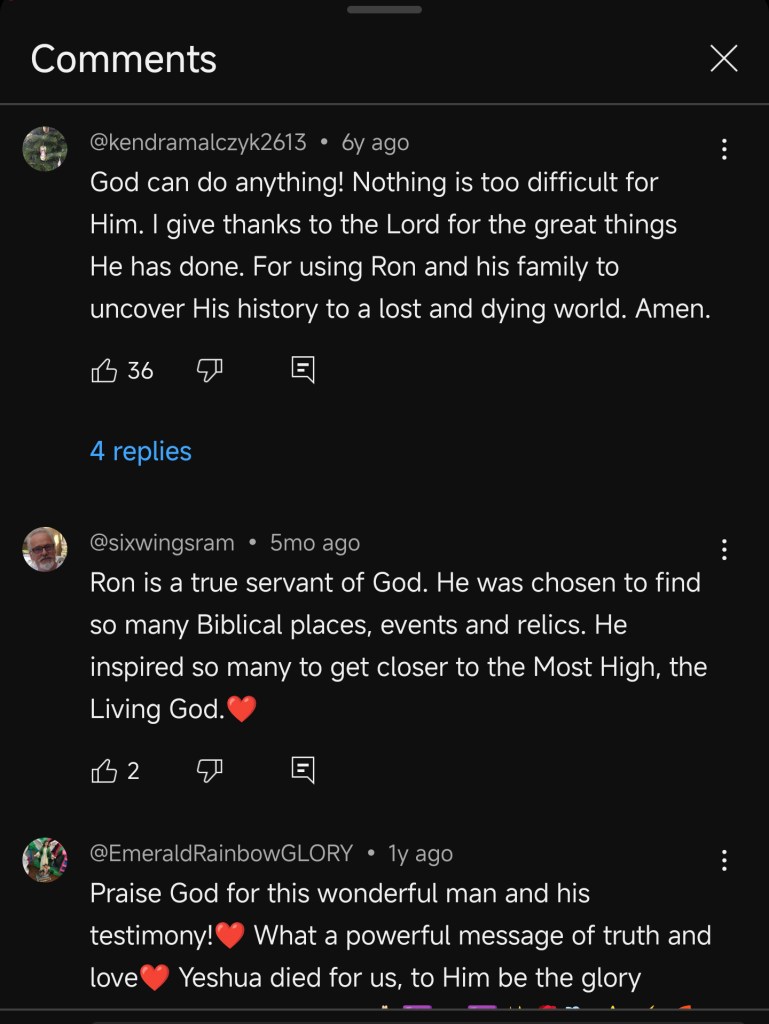Image resolution: width=769 pixels, height=1024 pixels.
Task: Visit the @kendramalczyk2613 channel username
Action: (198, 143)
